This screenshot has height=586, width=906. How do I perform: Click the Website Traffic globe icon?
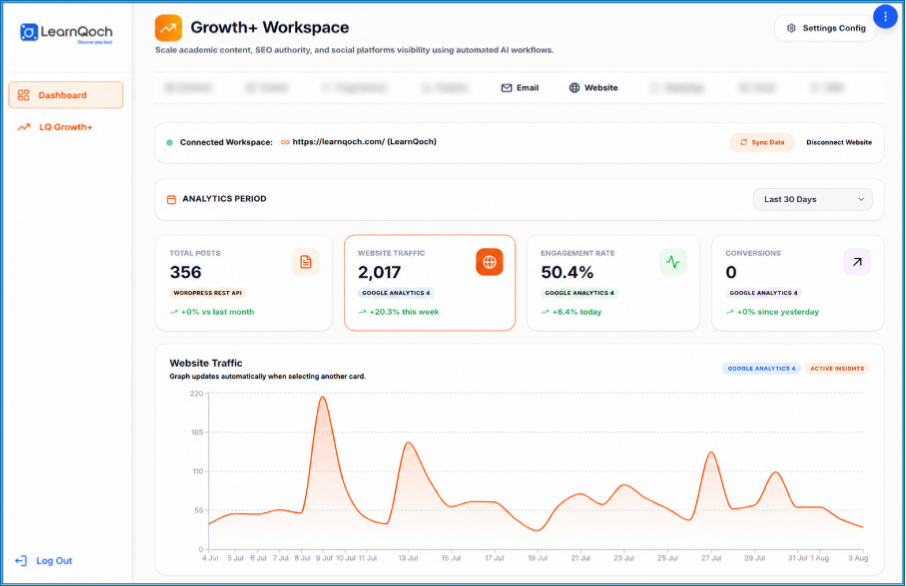489,262
